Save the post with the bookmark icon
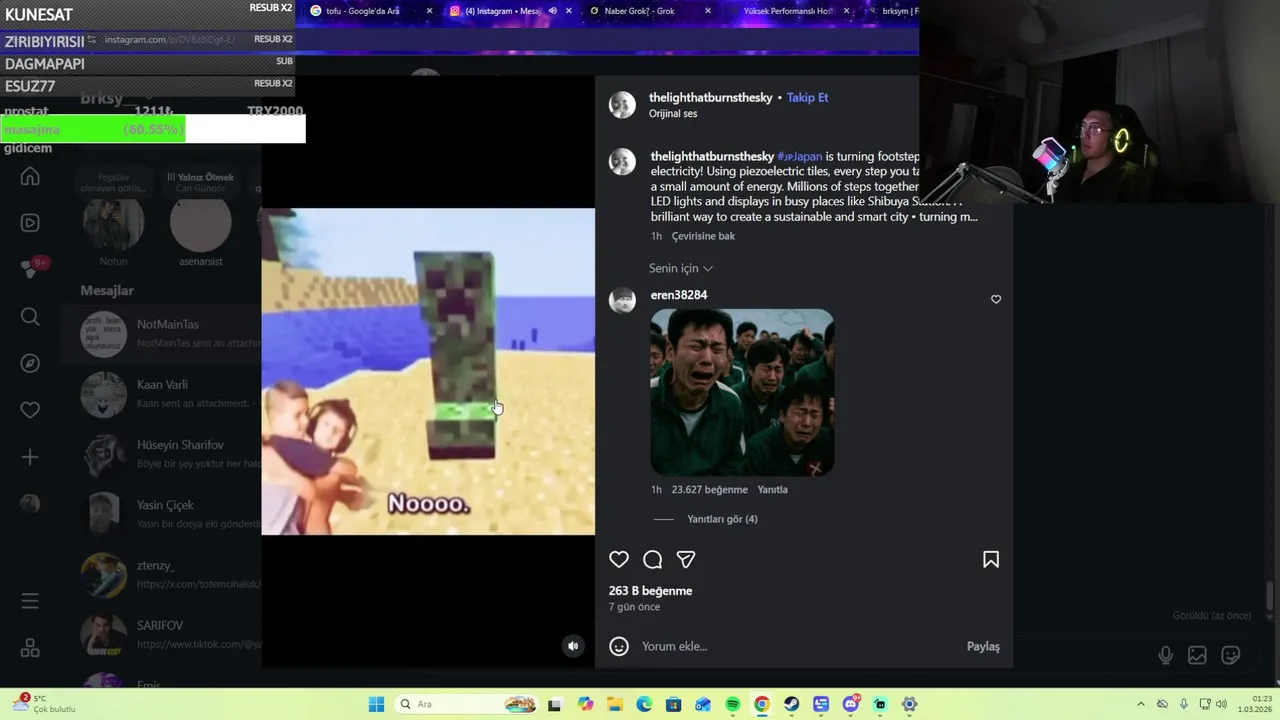Screen dimensions: 1280x720 click(x=991, y=560)
